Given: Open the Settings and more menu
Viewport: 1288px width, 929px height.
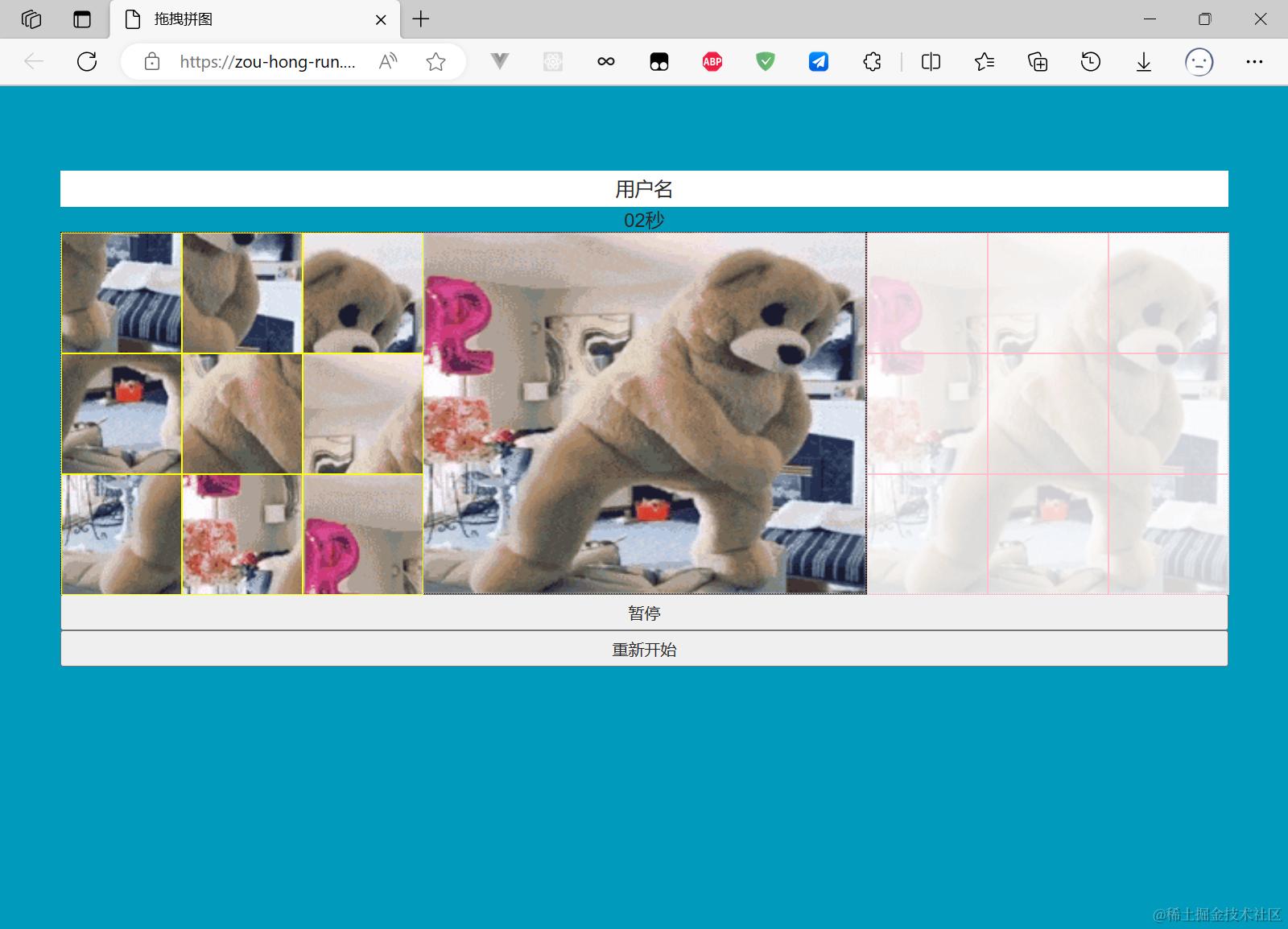Looking at the screenshot, I should coord(1254,61).
